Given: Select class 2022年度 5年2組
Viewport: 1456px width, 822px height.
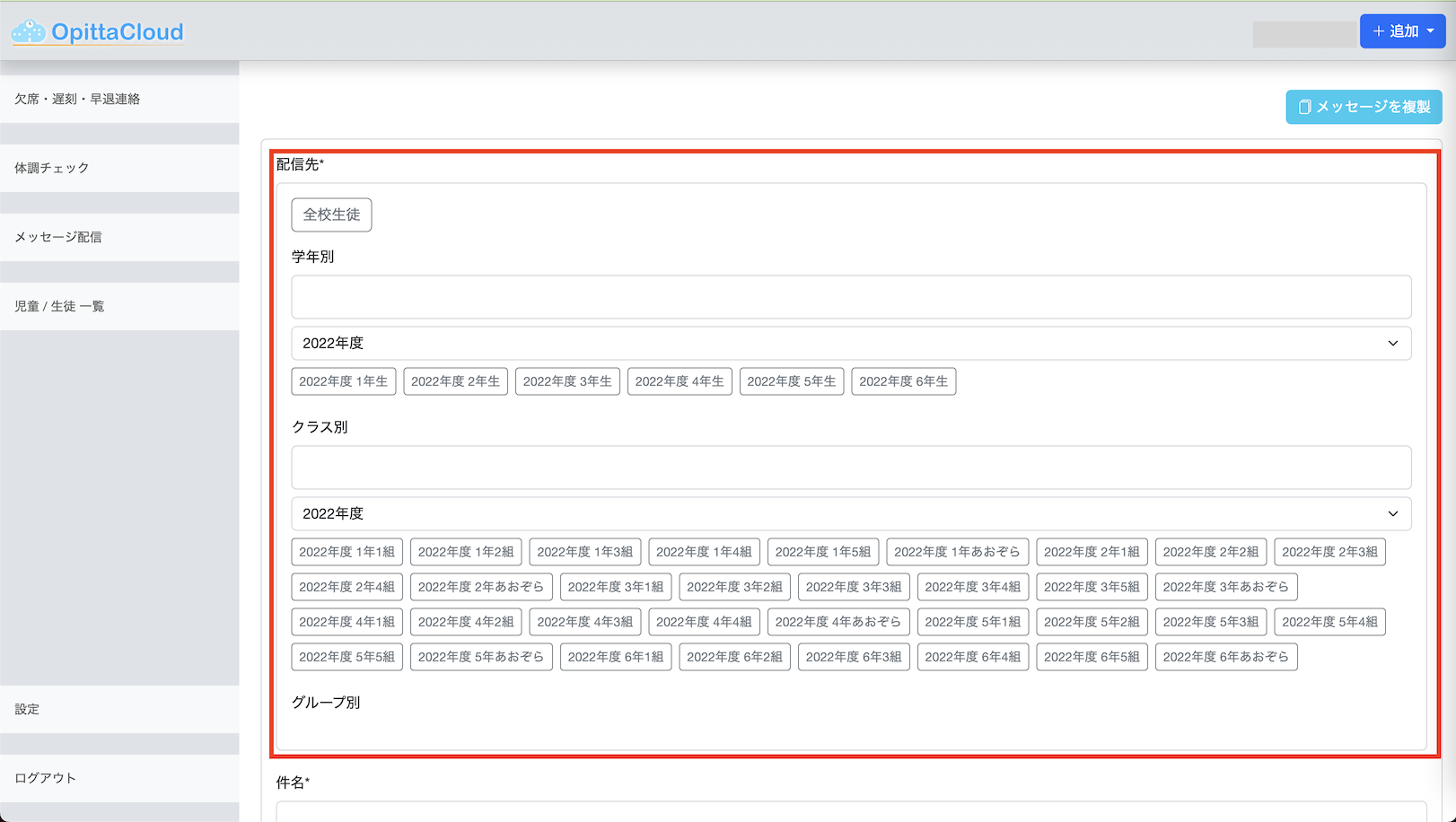Looking at the screenshot, I should point(1092,622).
